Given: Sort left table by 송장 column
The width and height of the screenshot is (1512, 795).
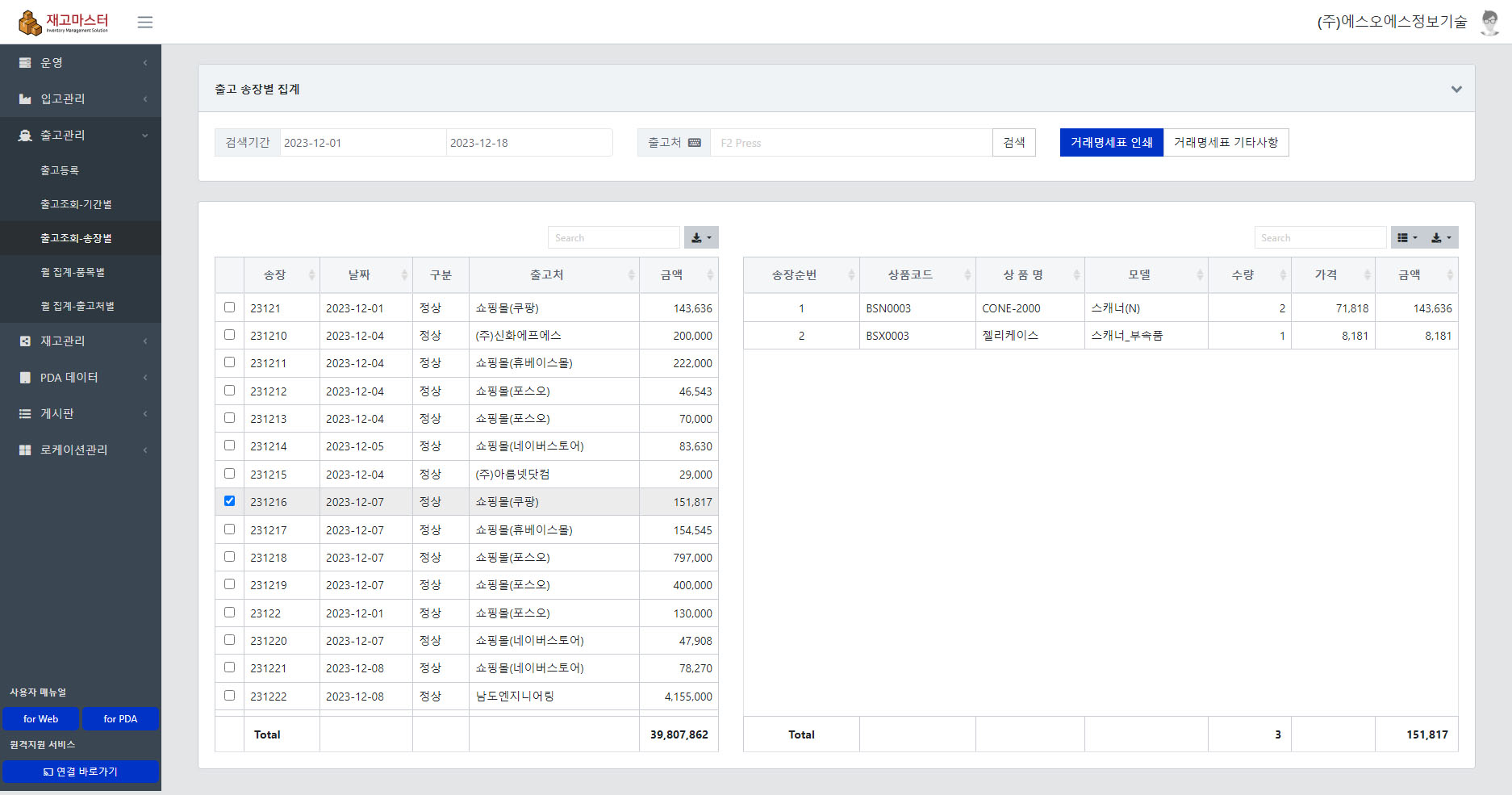Looking at the screenshot, I should (282, 275).
